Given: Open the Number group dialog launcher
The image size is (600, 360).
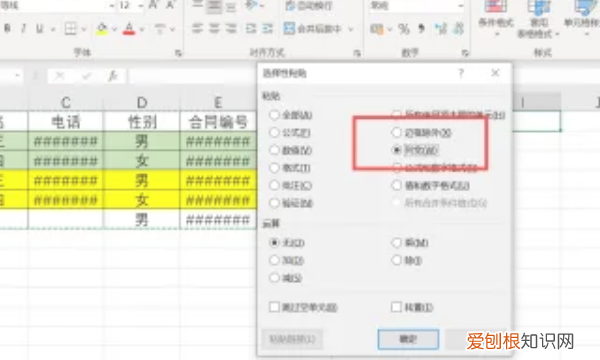Looking at the screenshot, I should (465, 53).
